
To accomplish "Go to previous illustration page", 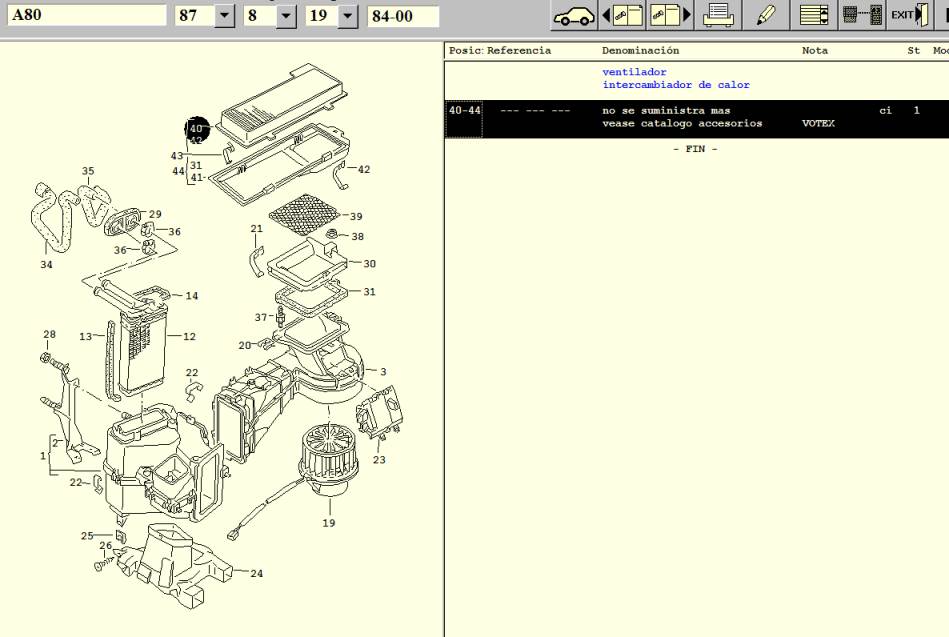I will pos(621,15).
